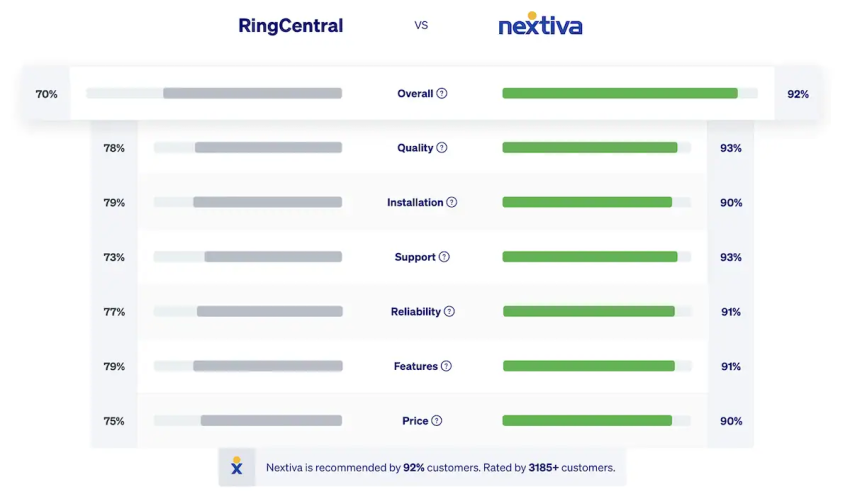Click the green Quality bar for Nextiva
The width and height of the screenshot is (850, 499).
[590, 147]
